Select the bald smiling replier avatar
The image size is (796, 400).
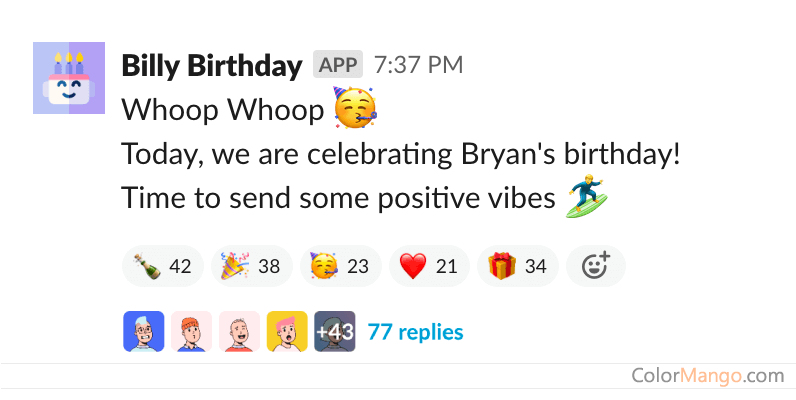coord(239,331)
